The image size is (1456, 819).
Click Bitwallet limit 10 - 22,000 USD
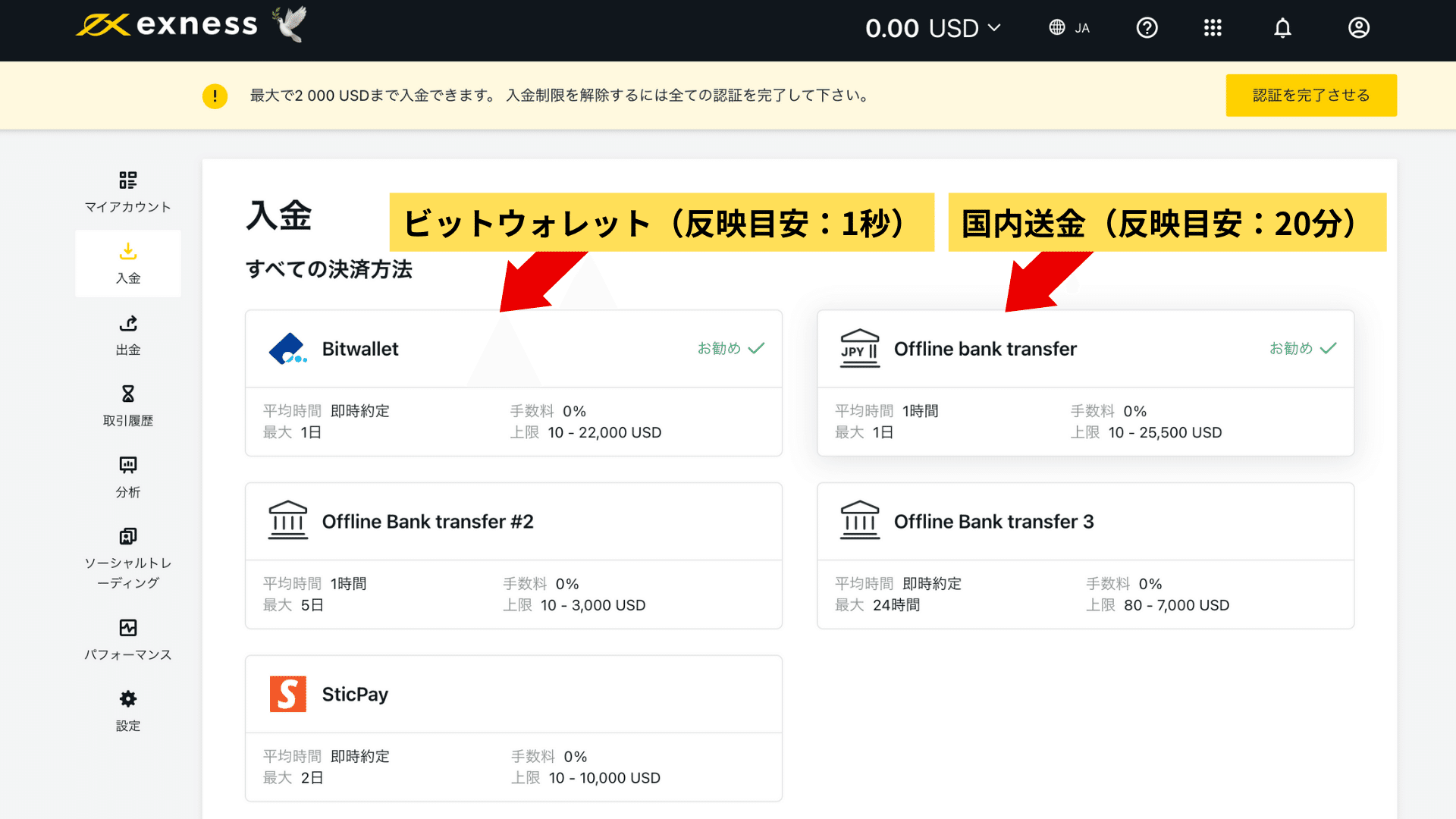click(604, 432)
